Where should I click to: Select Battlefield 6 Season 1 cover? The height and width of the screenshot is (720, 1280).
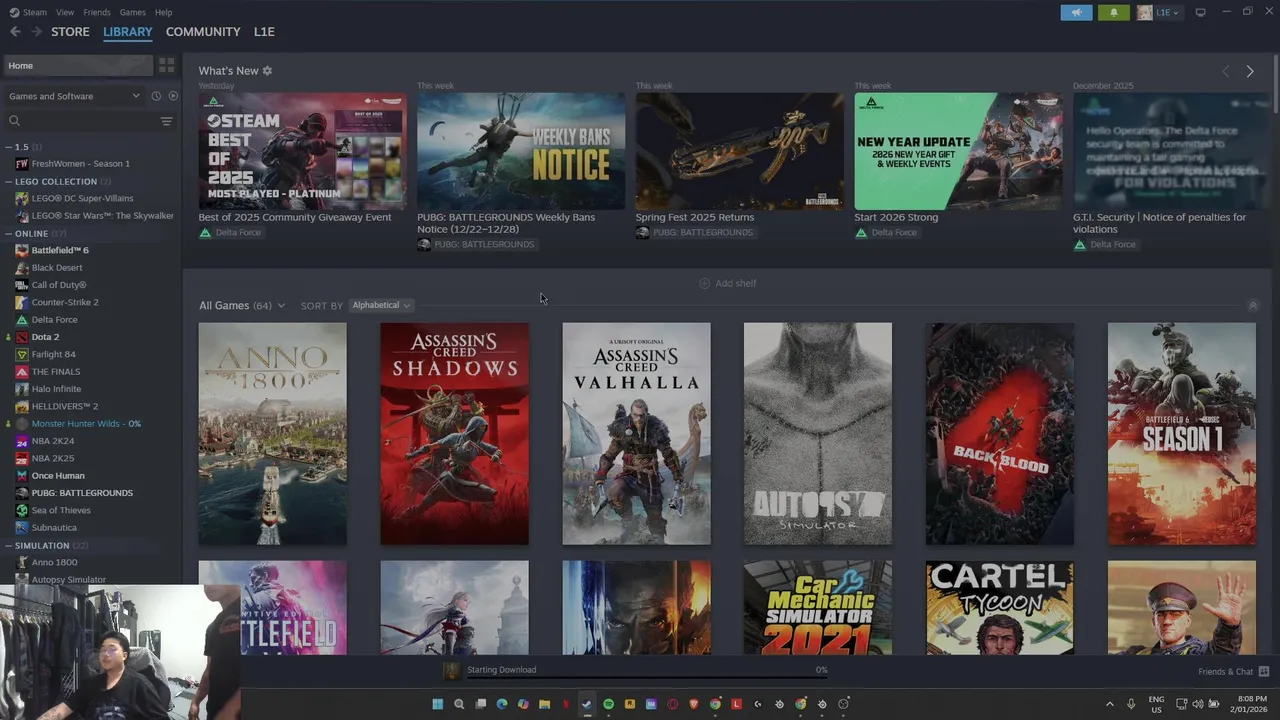(x=1181, y=434)
